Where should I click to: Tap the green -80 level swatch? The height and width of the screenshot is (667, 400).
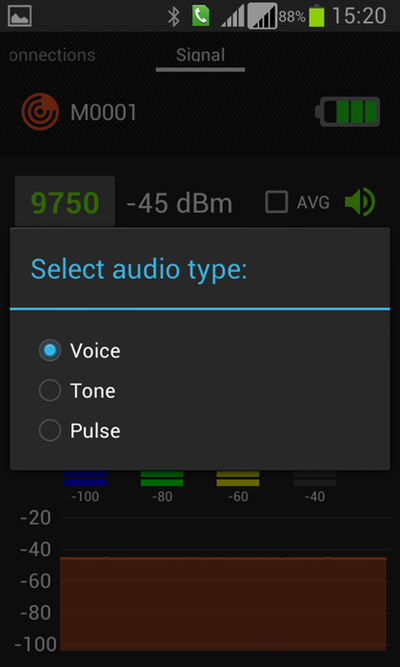coord(162,478)
